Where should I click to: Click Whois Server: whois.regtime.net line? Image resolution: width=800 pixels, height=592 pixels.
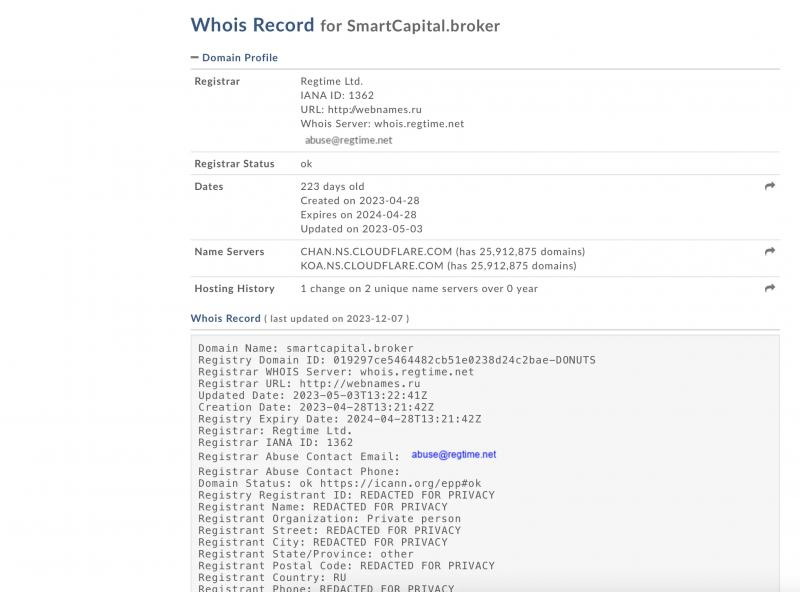pyautogui.click(x=382, y=124)
